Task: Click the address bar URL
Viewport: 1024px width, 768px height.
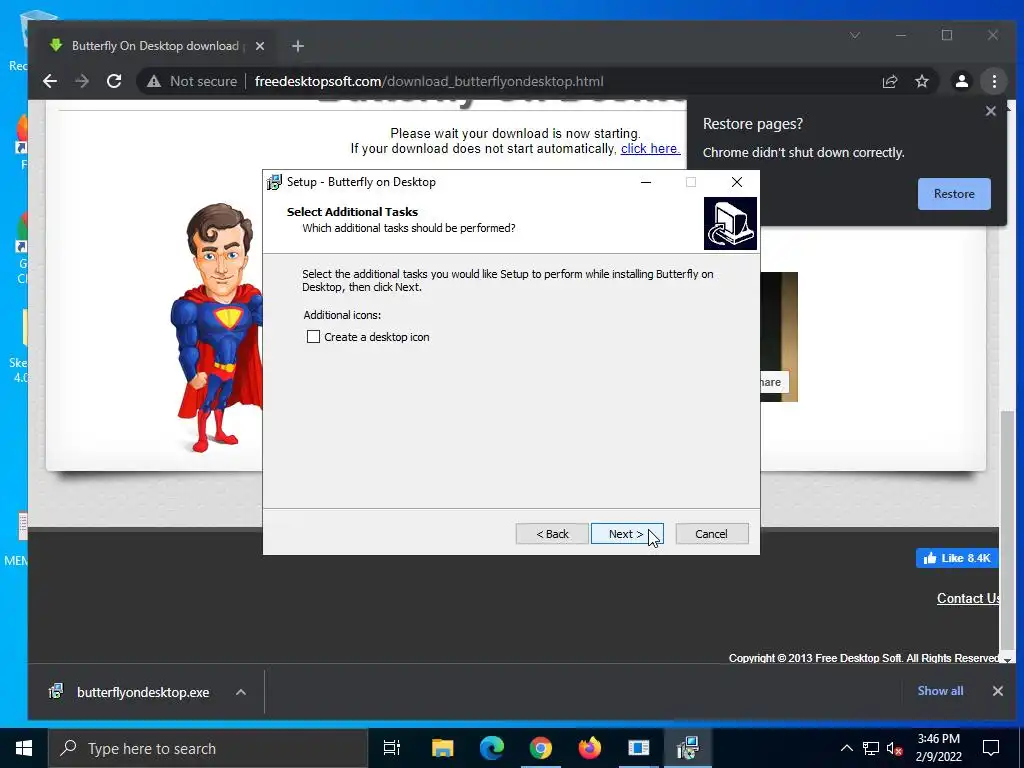Action: coord(429,82)
